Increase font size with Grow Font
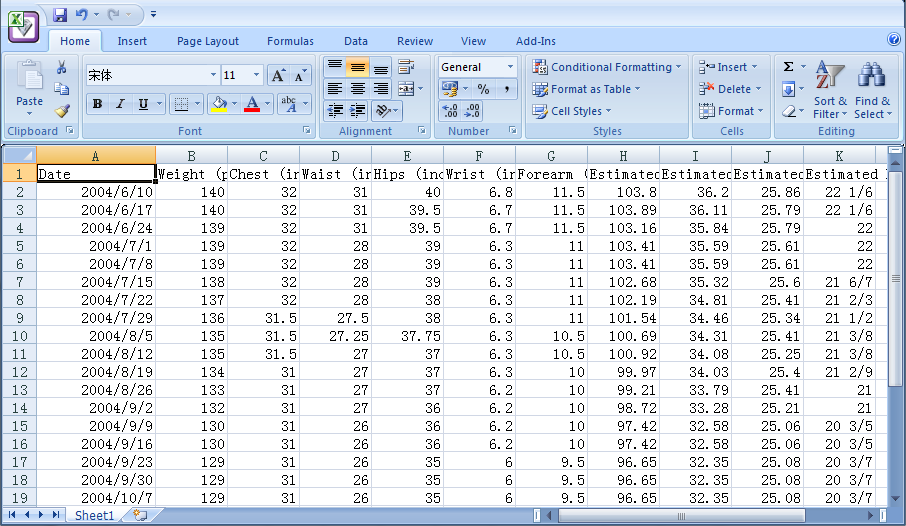Viewport: 906px width, 526px height. tap(279, 75)
